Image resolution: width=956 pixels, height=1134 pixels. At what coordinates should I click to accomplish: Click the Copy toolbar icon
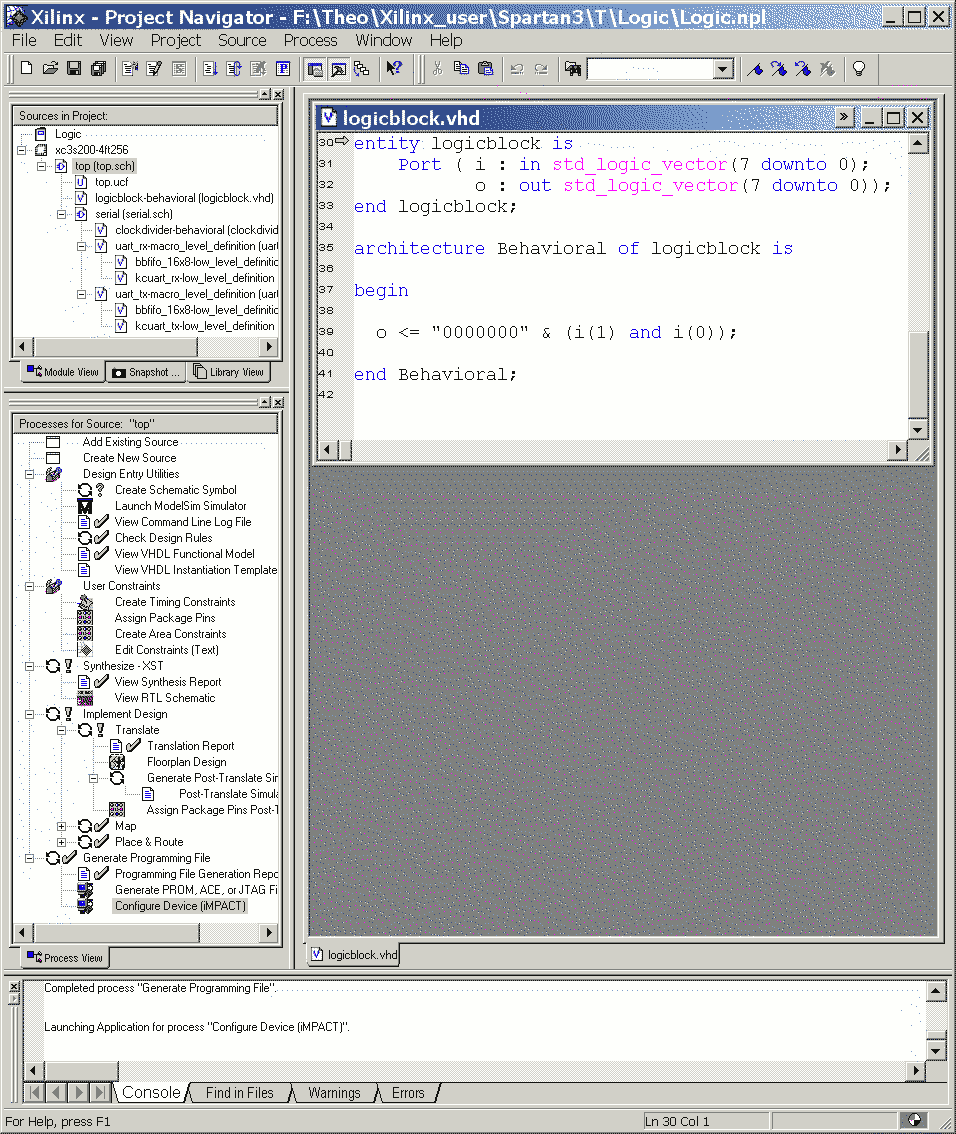(461, 69)
